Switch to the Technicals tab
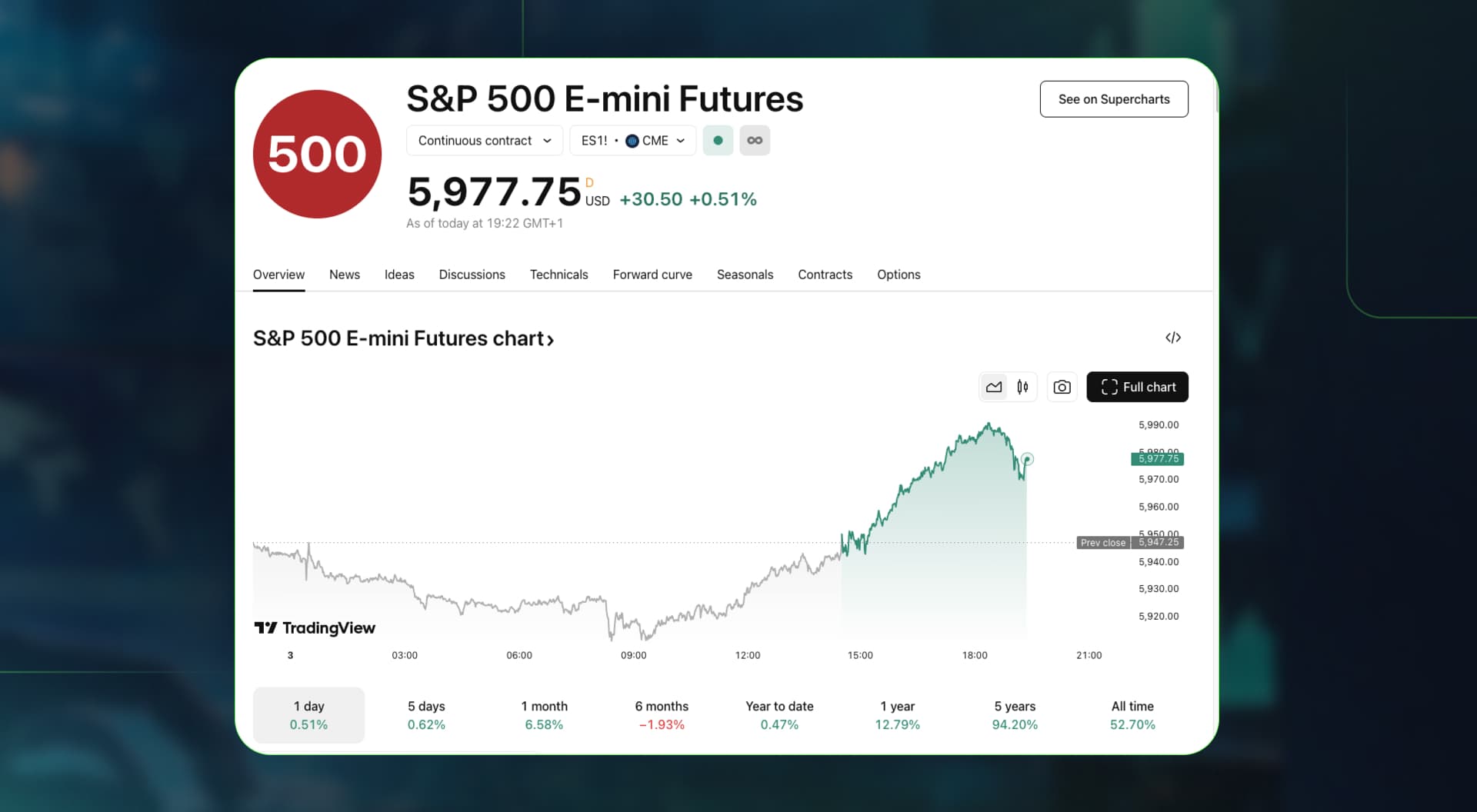Viewport: 1477px width, 812px height. click(x=558, y=275)
